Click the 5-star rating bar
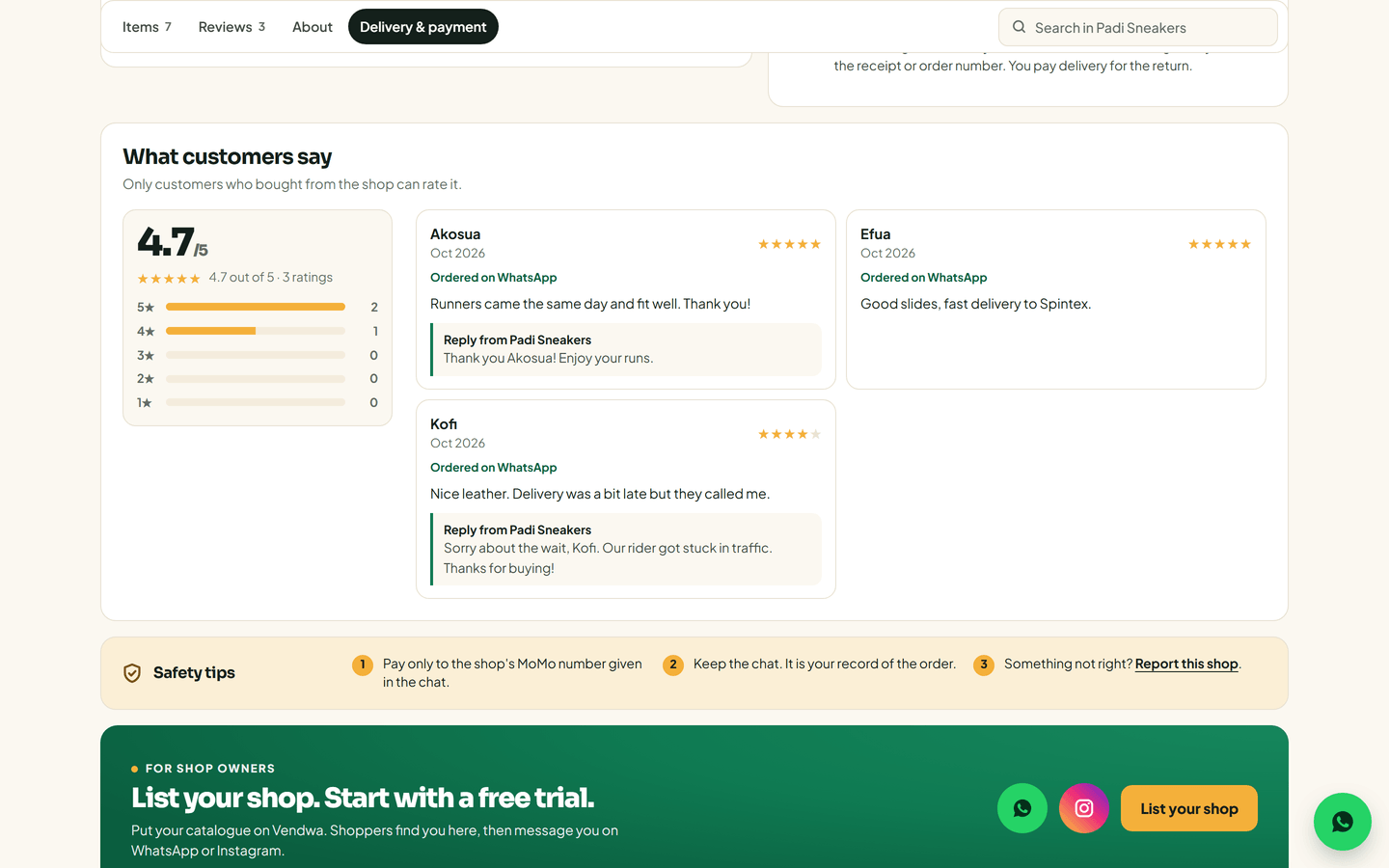 [256, 307]
